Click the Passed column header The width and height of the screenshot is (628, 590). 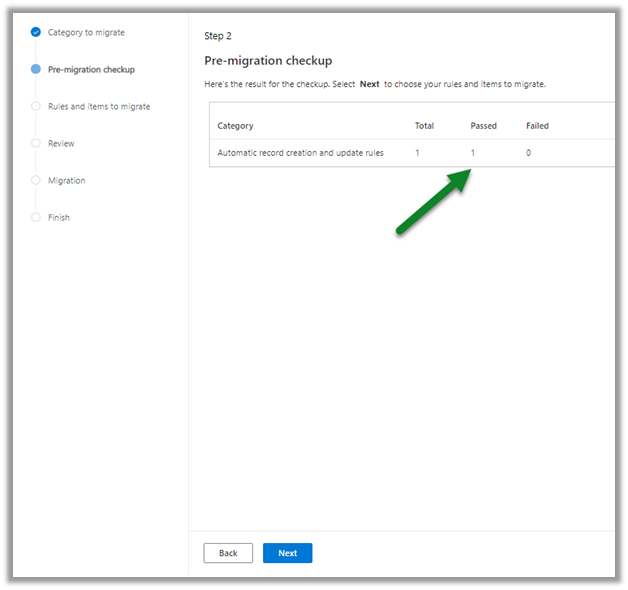coord(483,126)
